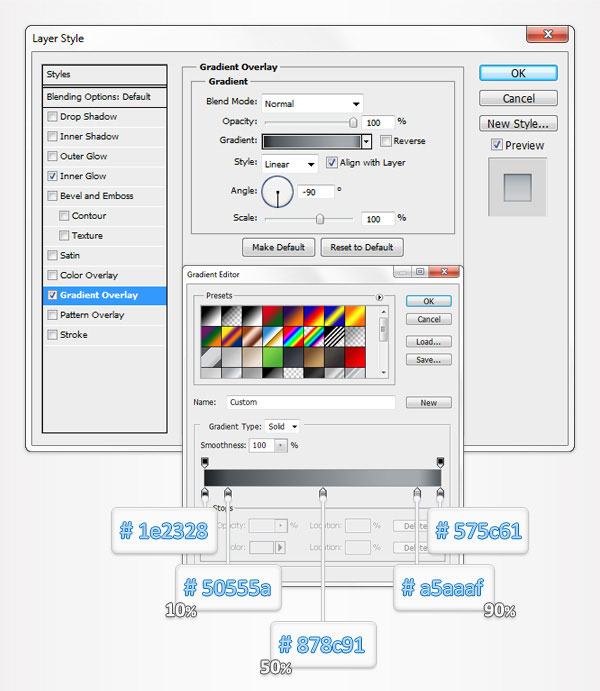
Task: Open the gradient picker dropdown arrow
Action: (367, 141)
